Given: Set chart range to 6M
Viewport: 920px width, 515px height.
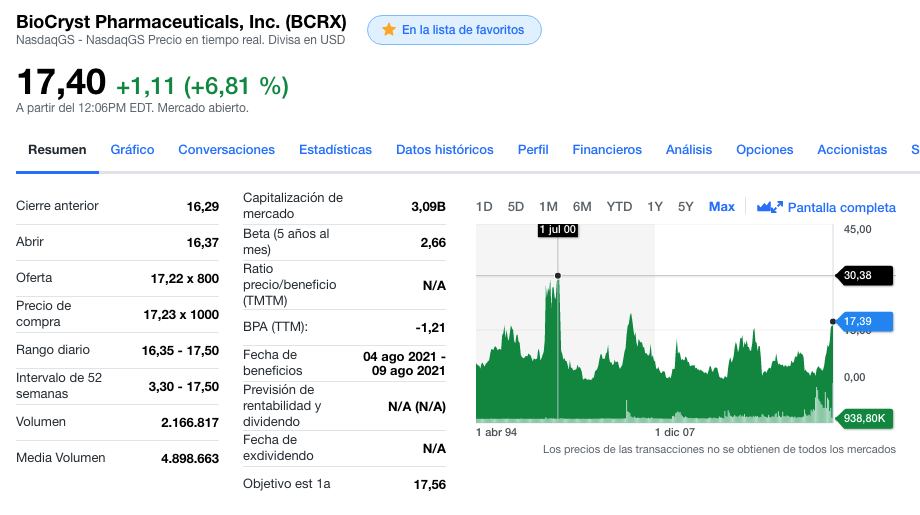Looking at the screenshot, I should 582,206.
